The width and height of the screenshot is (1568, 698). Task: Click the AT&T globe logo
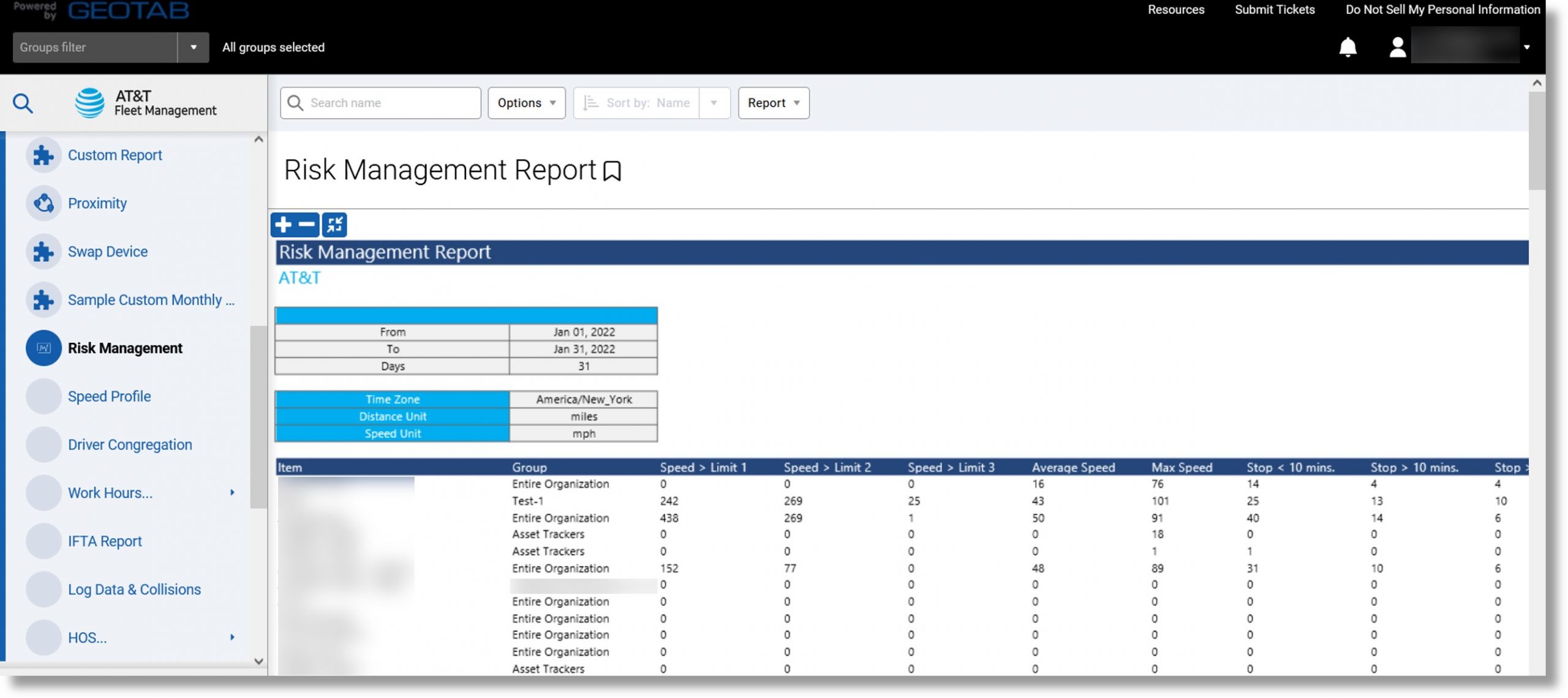point(90,103)
